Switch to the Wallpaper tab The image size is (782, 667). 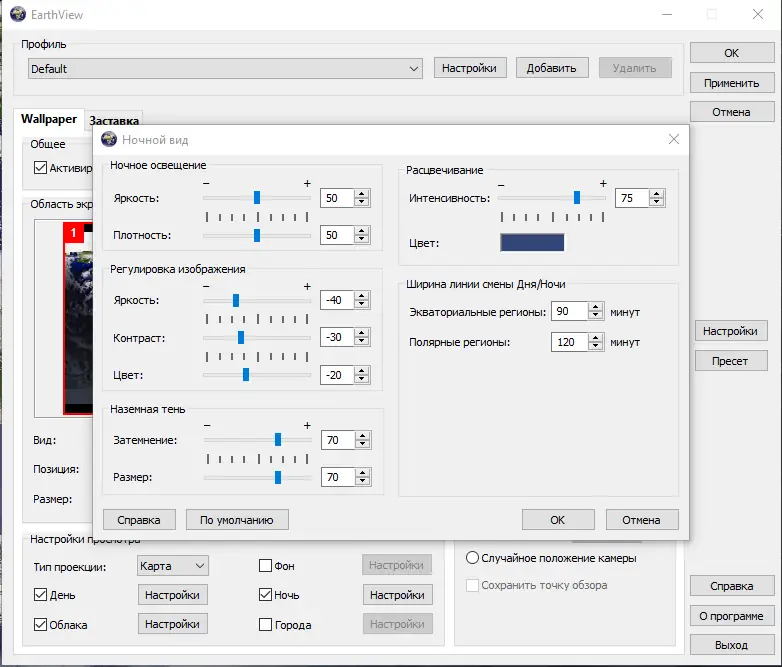point(49,119)
